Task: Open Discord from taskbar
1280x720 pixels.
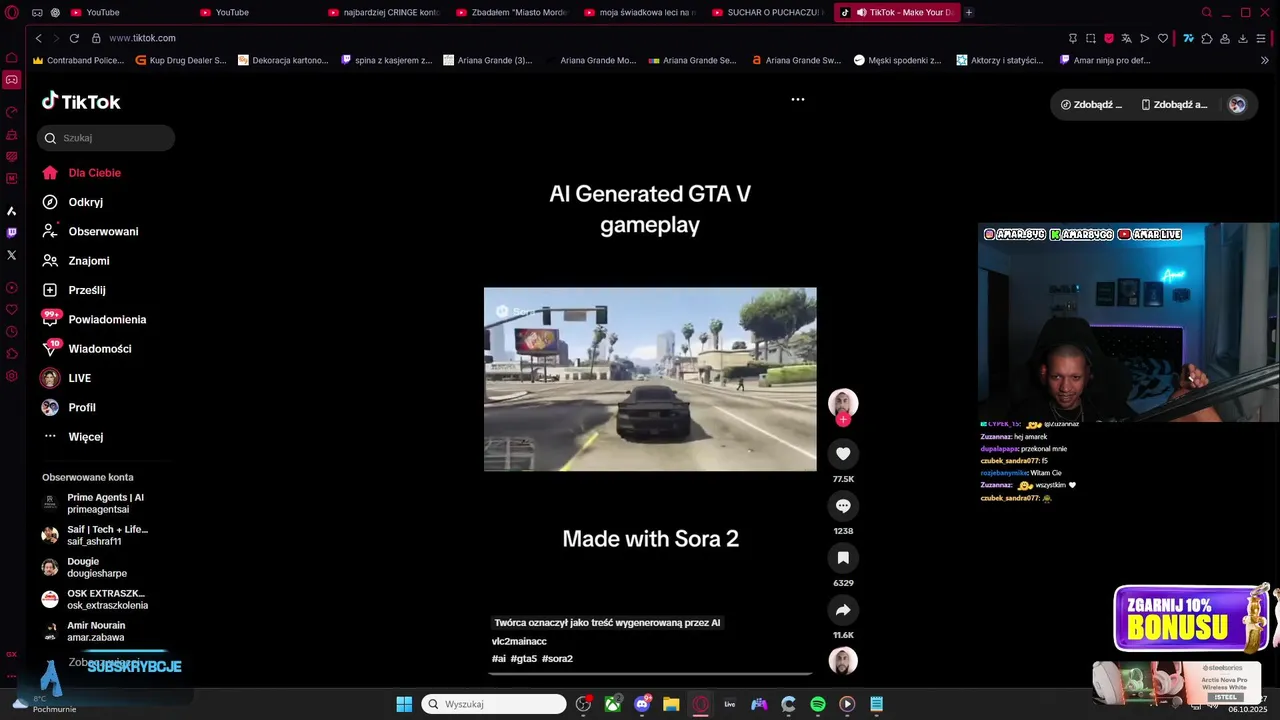Action: 642,704
